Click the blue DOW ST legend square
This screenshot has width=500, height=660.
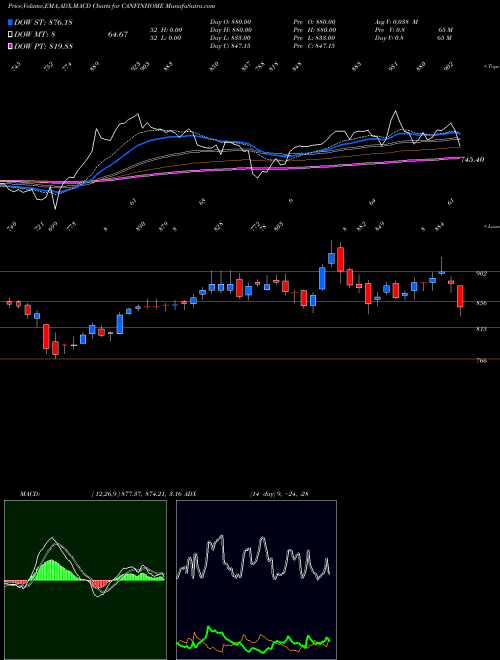pos(11,22)
